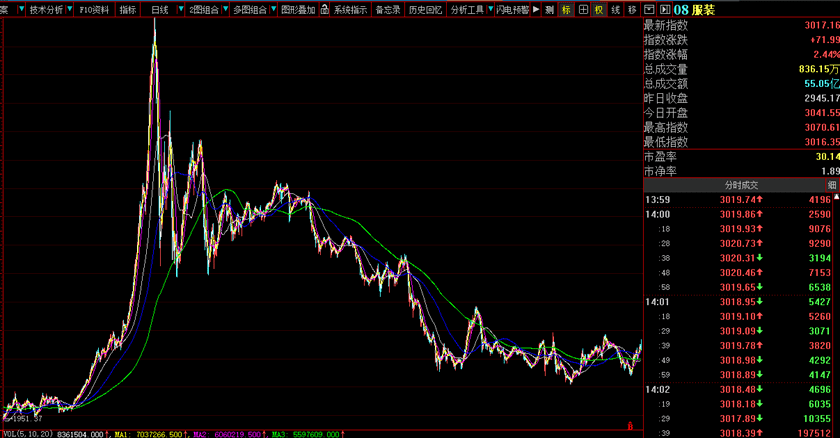Click the 备忘录 button

pyautogui.click(x=387, y=9)
